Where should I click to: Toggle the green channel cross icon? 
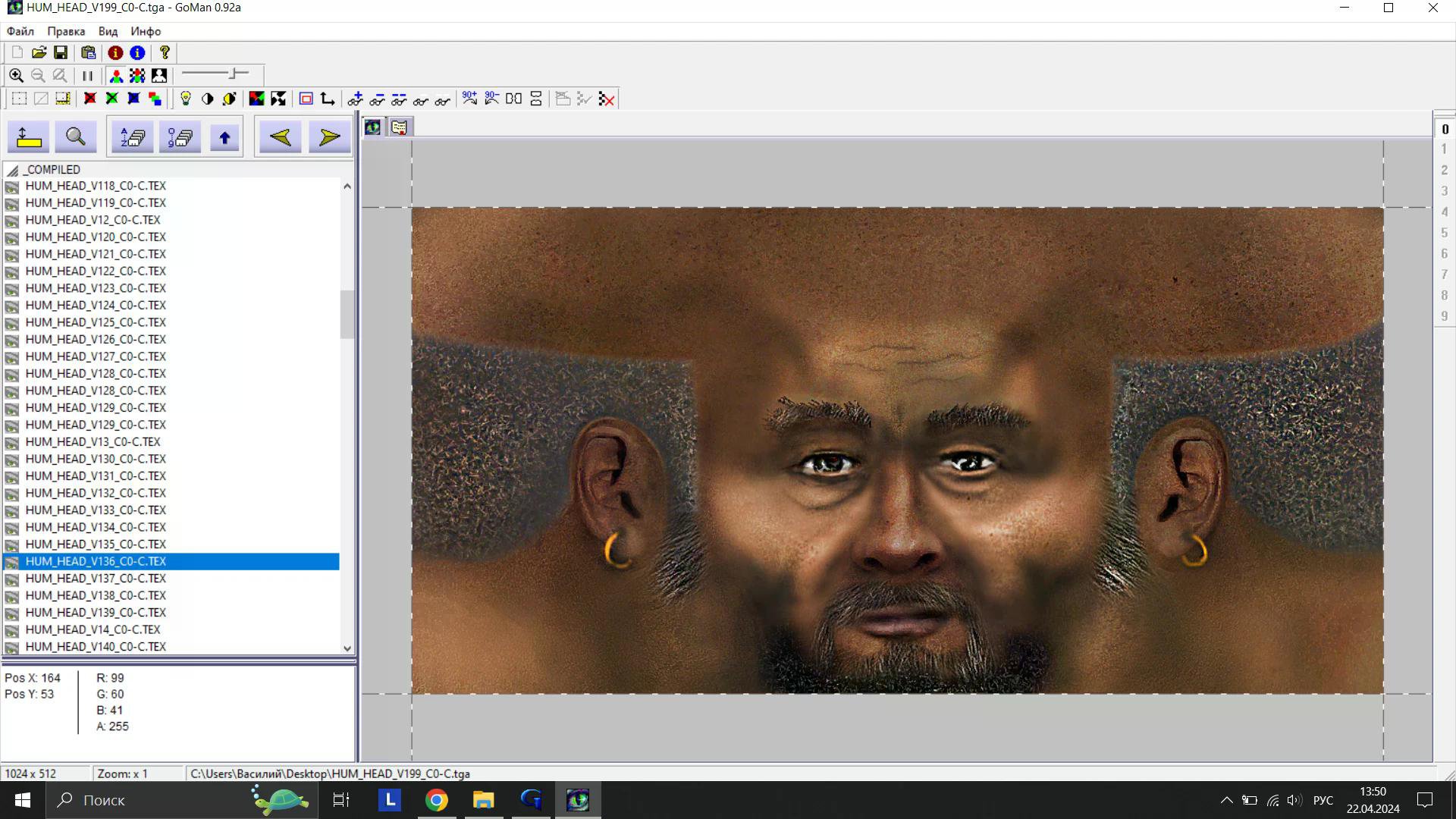point(111,99)
